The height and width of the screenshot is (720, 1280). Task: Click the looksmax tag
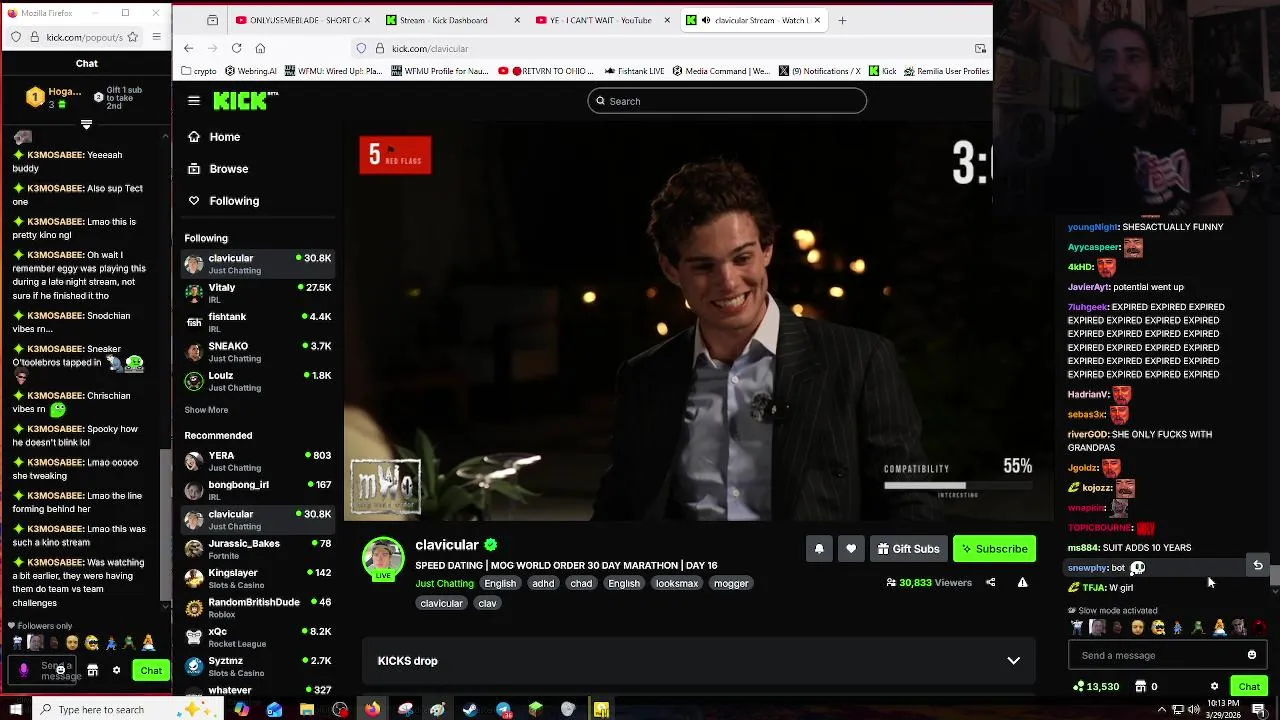pyautogui.click(x=677, y=583)
